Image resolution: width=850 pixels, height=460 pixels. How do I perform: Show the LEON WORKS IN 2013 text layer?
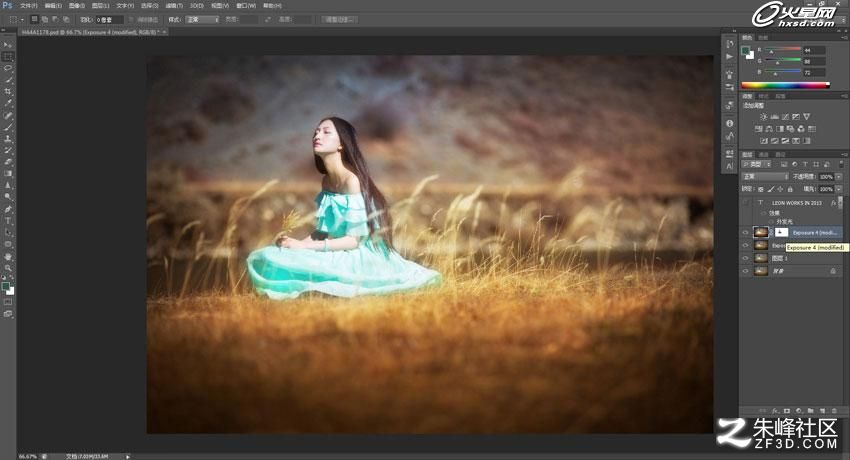(745, 202)
